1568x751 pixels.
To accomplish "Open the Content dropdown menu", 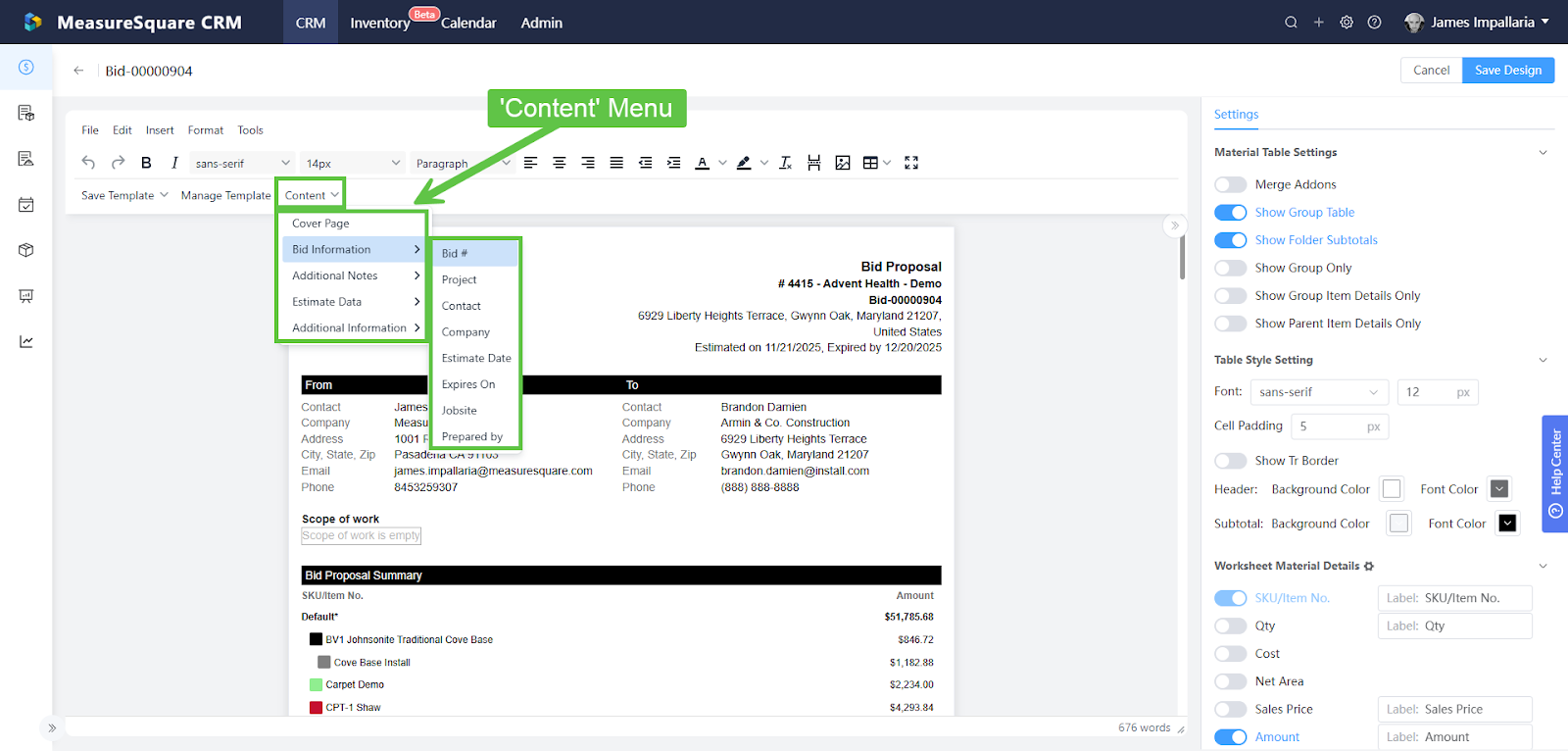I will 311,195.
